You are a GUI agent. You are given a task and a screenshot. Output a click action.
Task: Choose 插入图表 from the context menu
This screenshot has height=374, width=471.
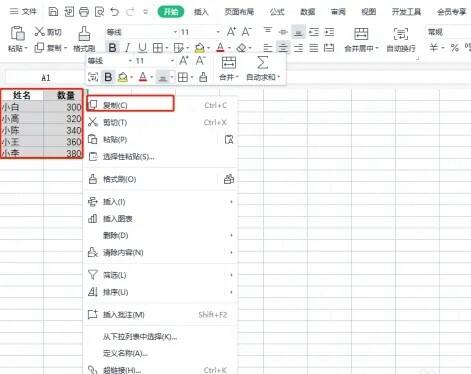pyautogui.click(x=161, y=219)
